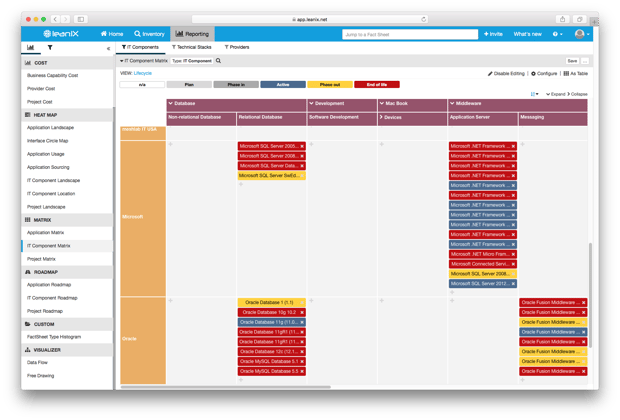620x420 pixels.
Task: Add item in Microsoft Non-relational Database cell
Action: coord(170,144)
